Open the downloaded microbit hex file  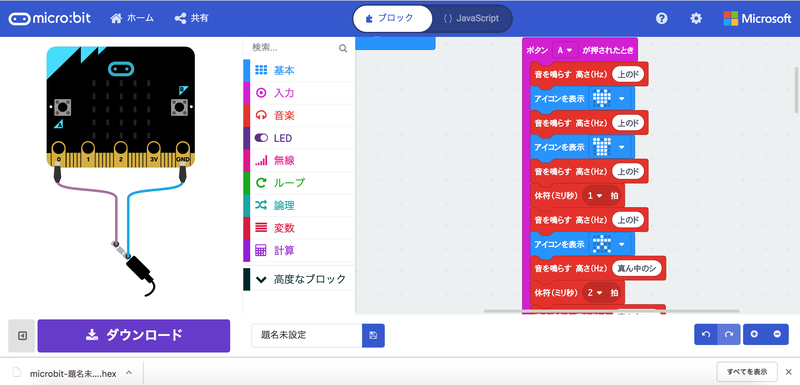click(x=73, y=373)
